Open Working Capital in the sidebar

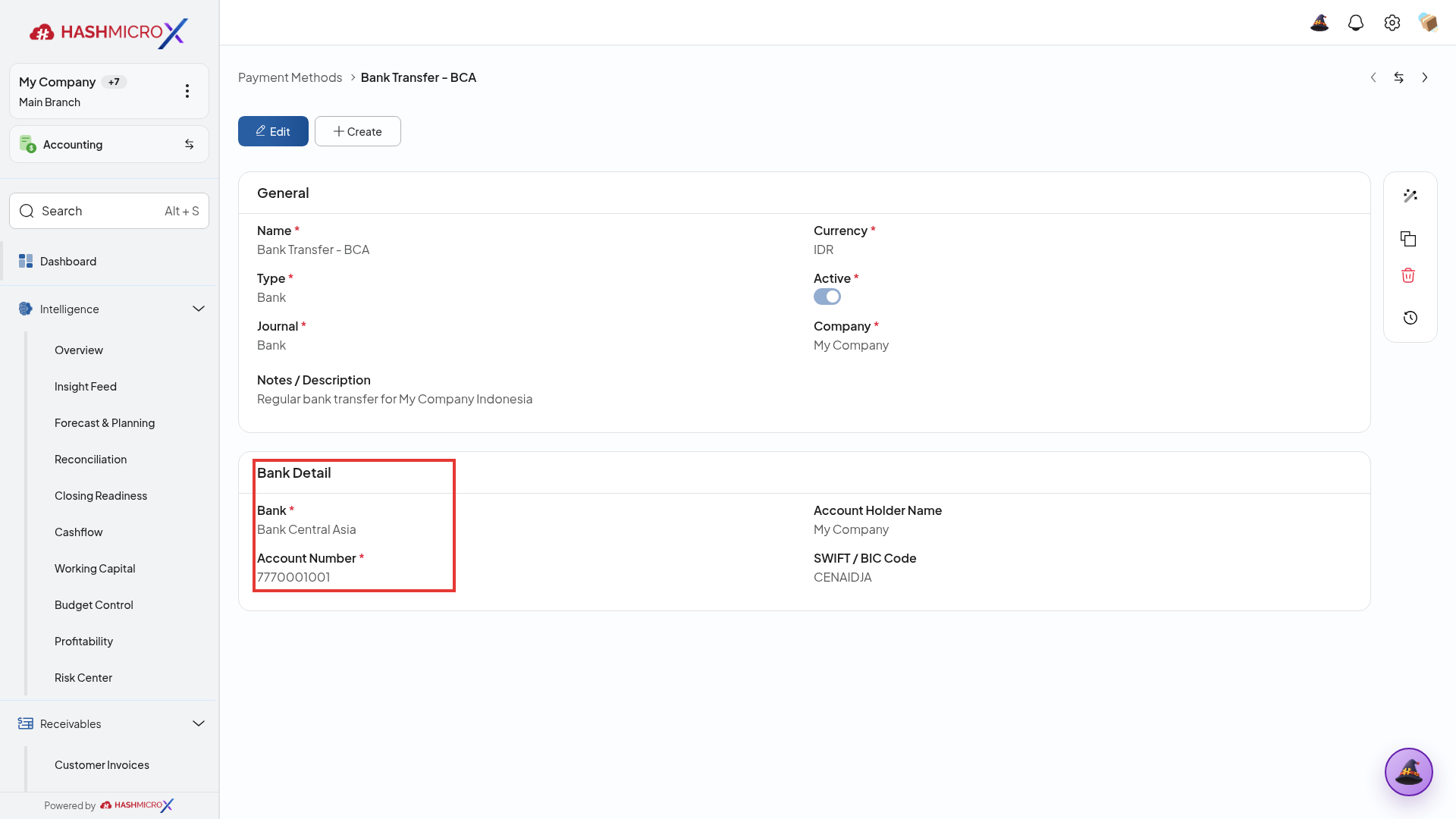point(95,568)
